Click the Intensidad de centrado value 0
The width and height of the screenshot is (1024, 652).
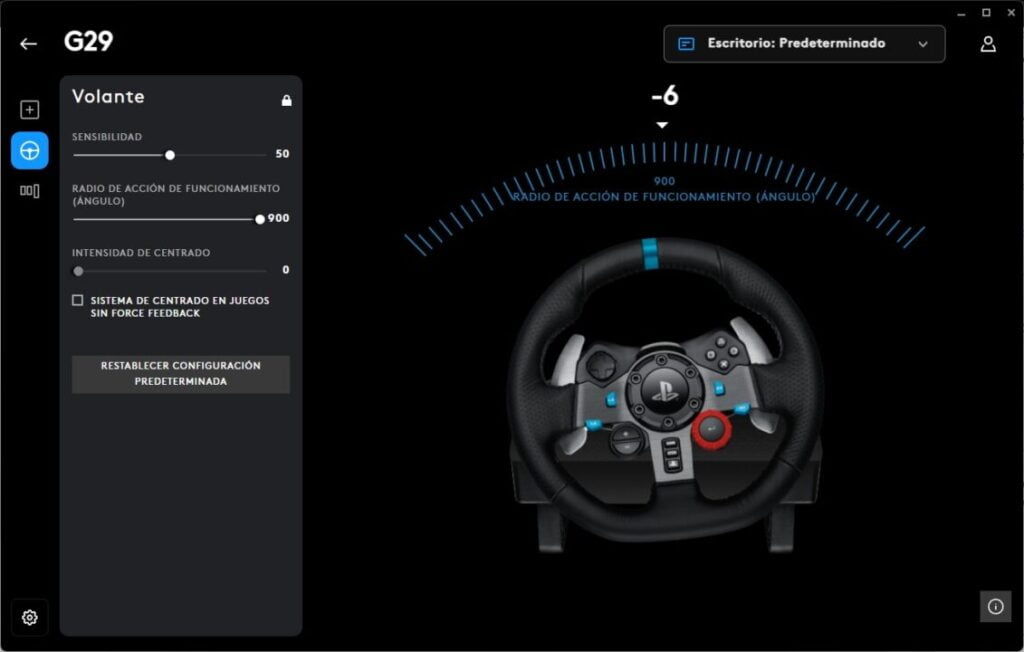click(285, 270)
